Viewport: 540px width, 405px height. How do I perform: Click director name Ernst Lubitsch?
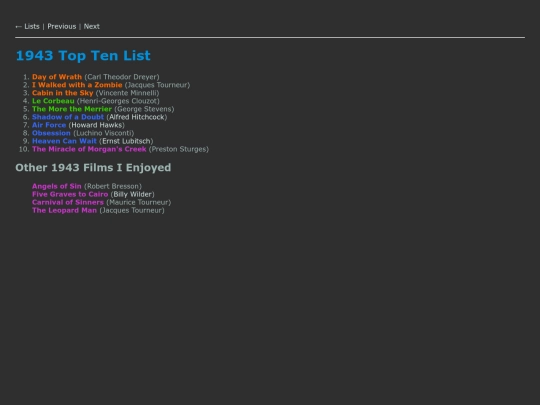tap(126, 141)
